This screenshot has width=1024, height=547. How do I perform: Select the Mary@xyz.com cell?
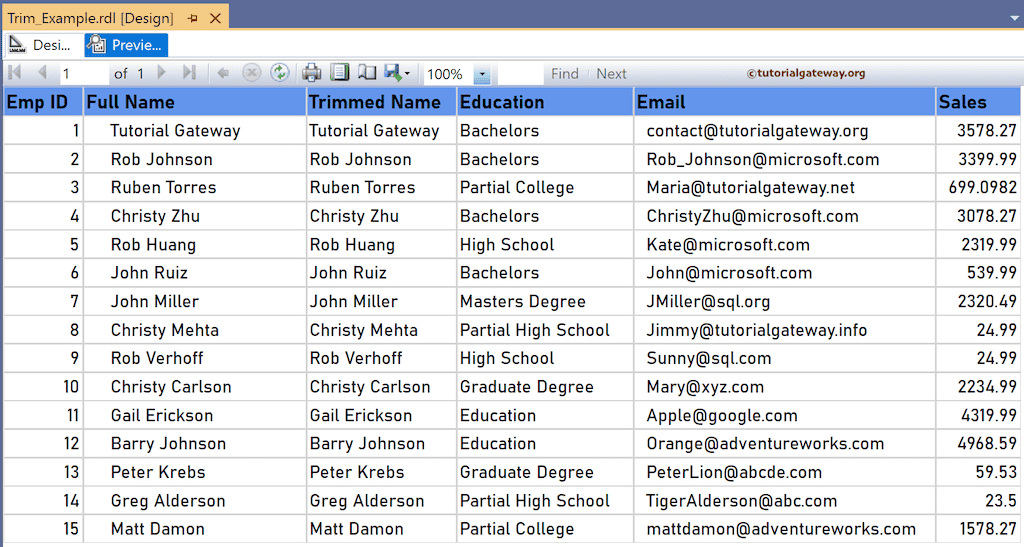pyautogui.click(x=785, y=387)
